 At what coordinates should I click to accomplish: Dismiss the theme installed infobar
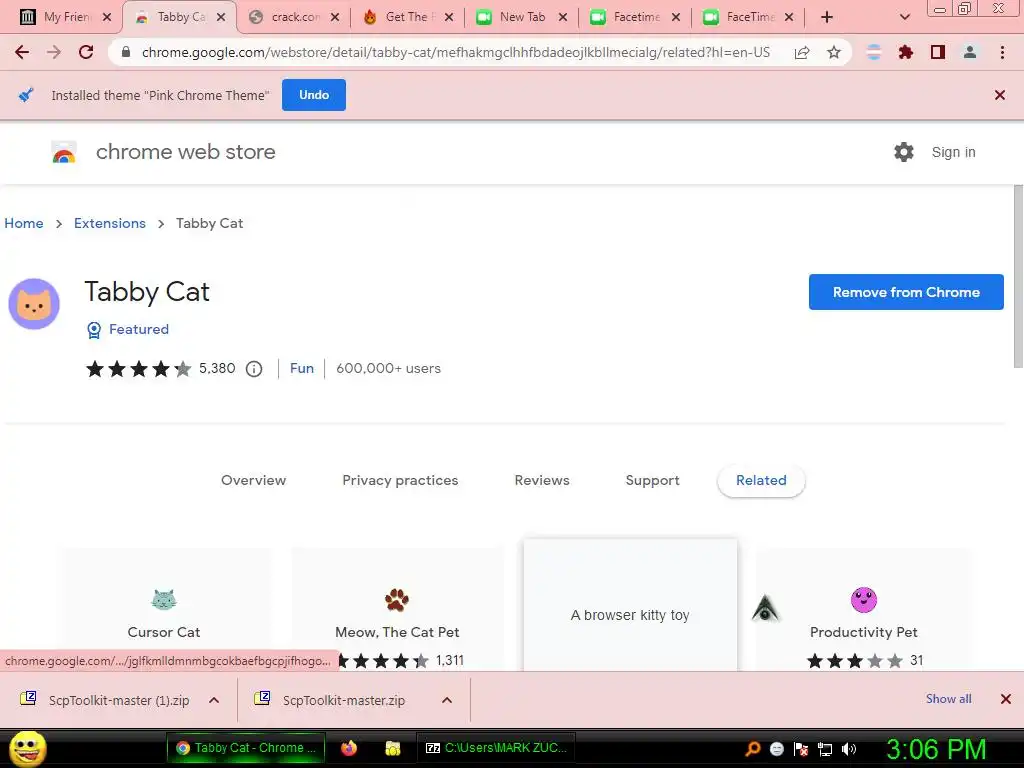[1000, 95]
